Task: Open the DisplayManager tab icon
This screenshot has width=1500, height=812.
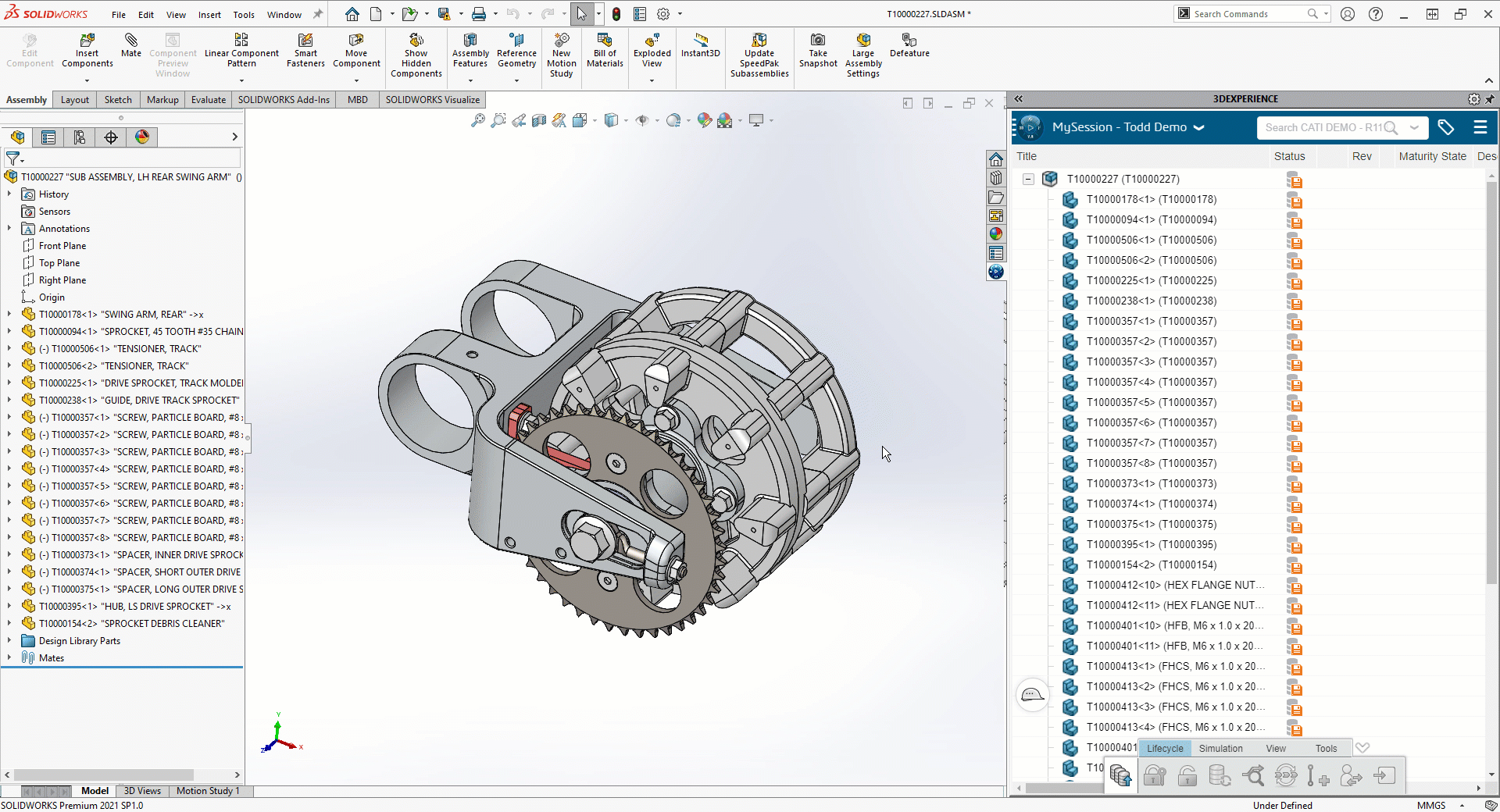Action: pos(142,137)
